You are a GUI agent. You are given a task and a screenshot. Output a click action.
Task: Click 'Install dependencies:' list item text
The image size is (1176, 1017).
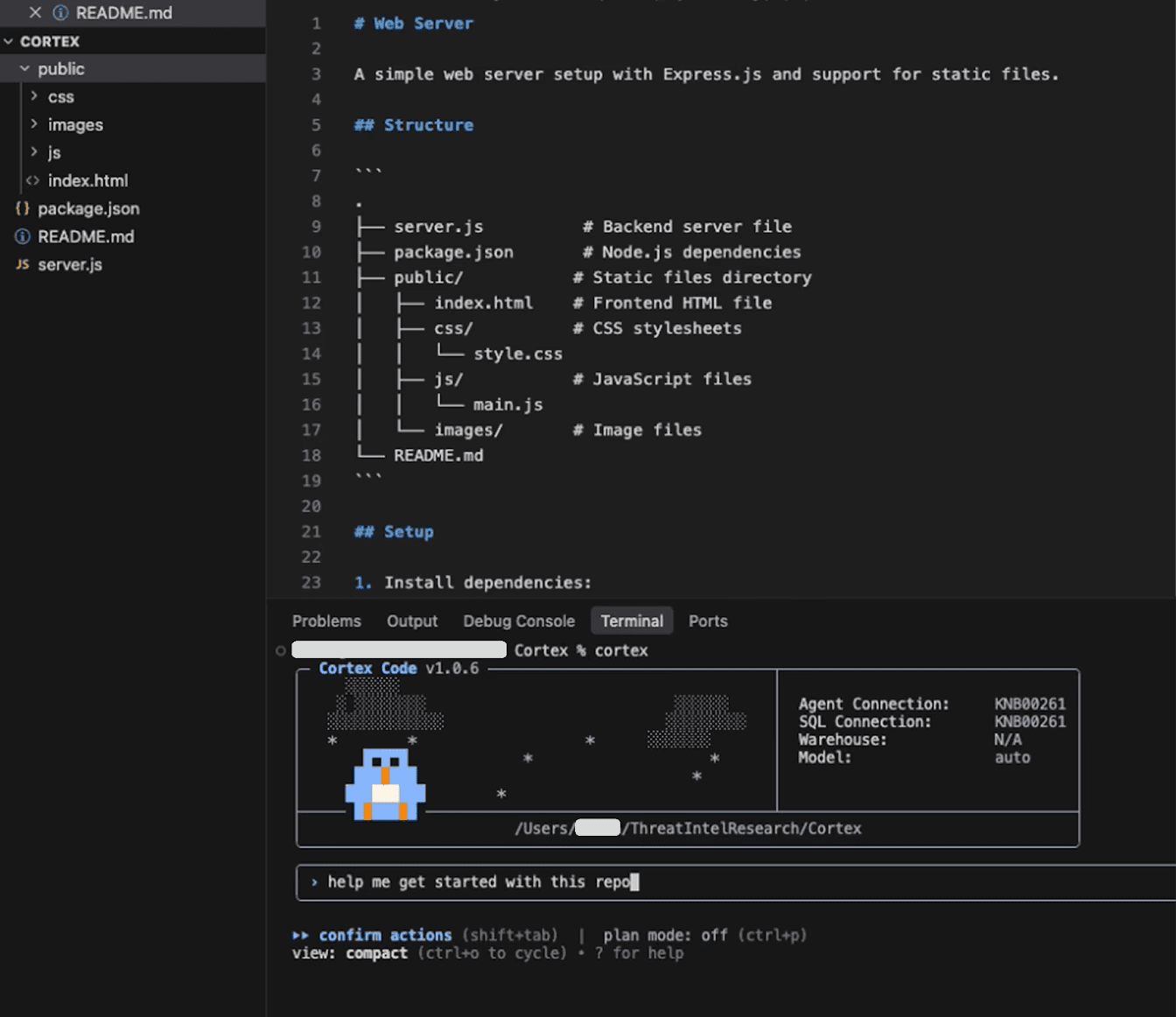(x=488, y=582)
